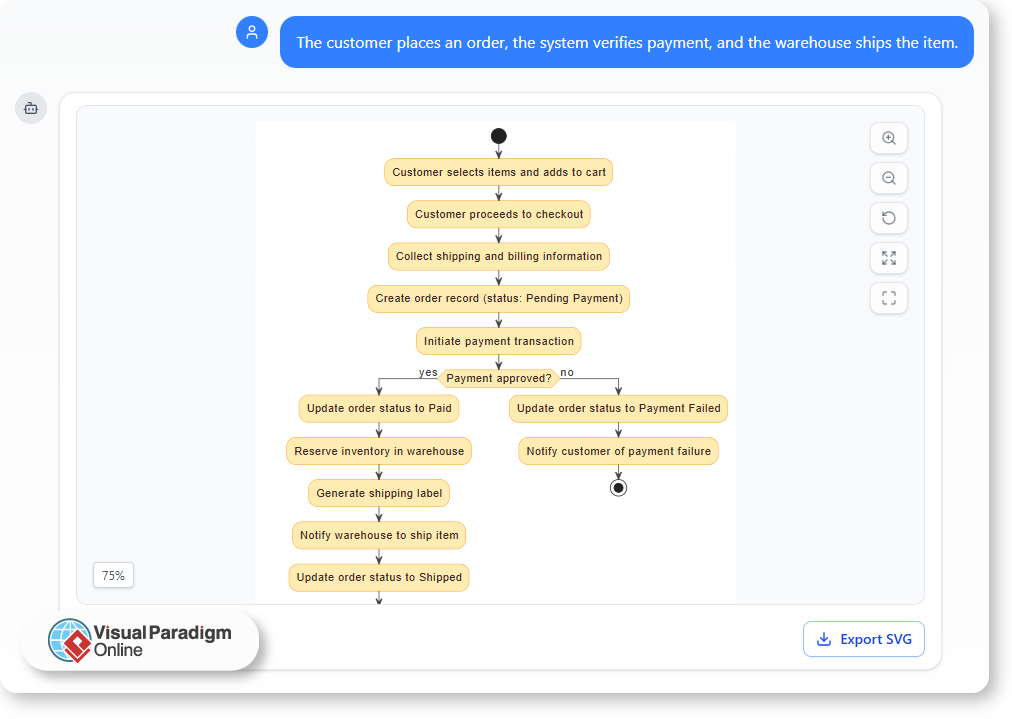Reset the diagram view with the undo-rotate icon

coord(888,218)
